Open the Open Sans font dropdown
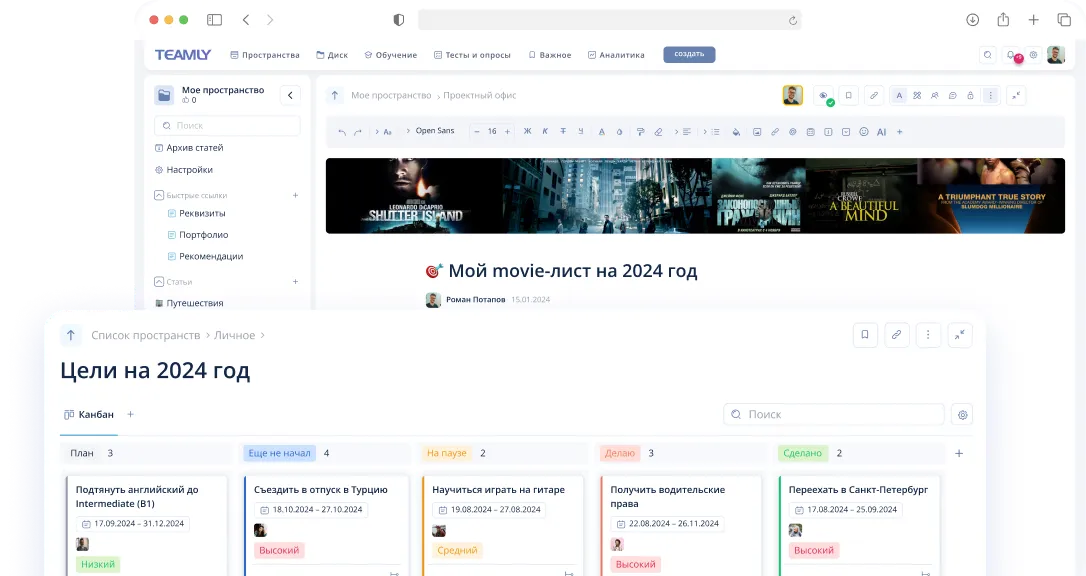This screenshot has height=576, width=1086. 434,131
